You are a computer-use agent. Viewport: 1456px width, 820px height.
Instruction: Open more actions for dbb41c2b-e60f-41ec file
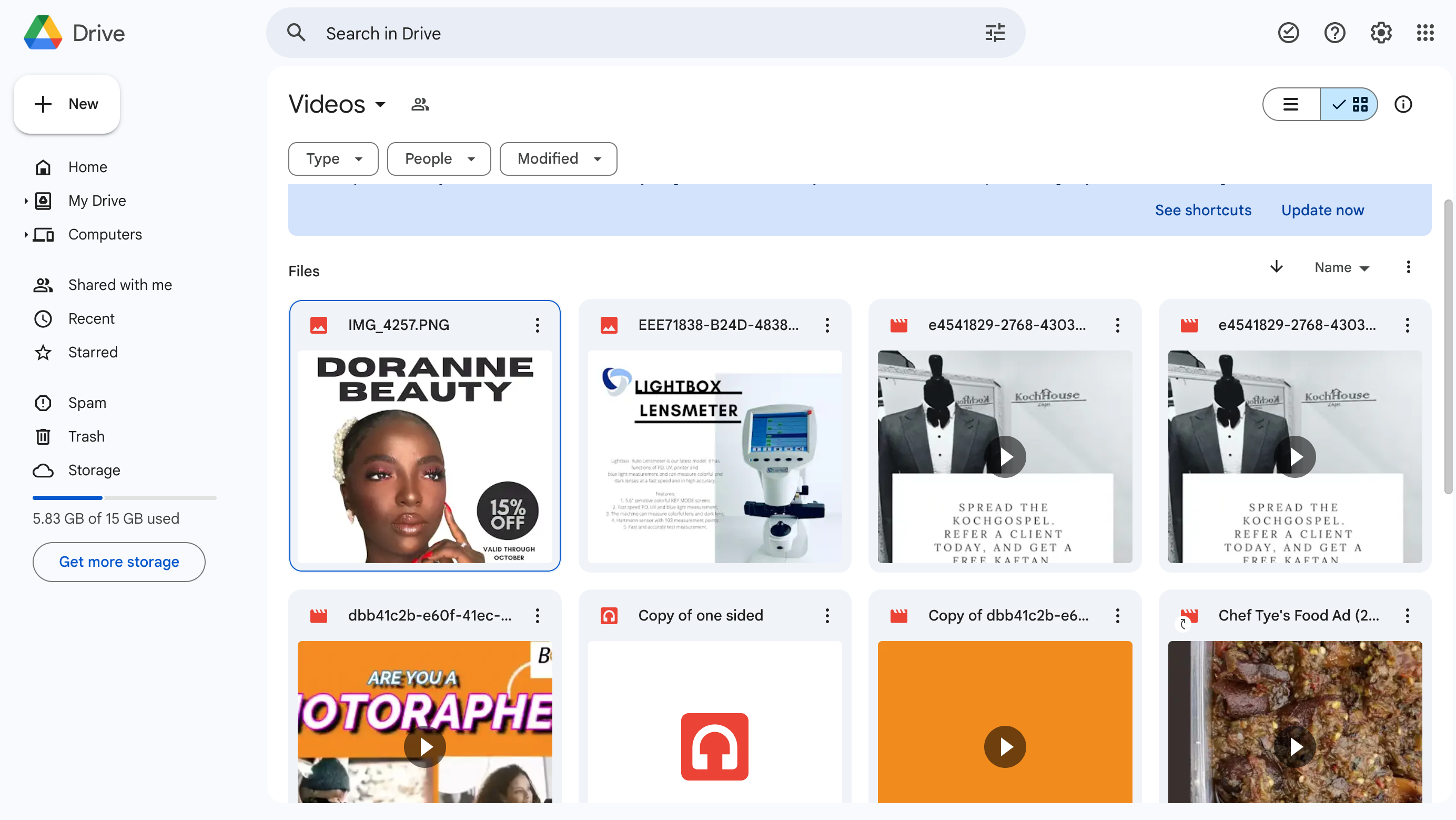537,616
